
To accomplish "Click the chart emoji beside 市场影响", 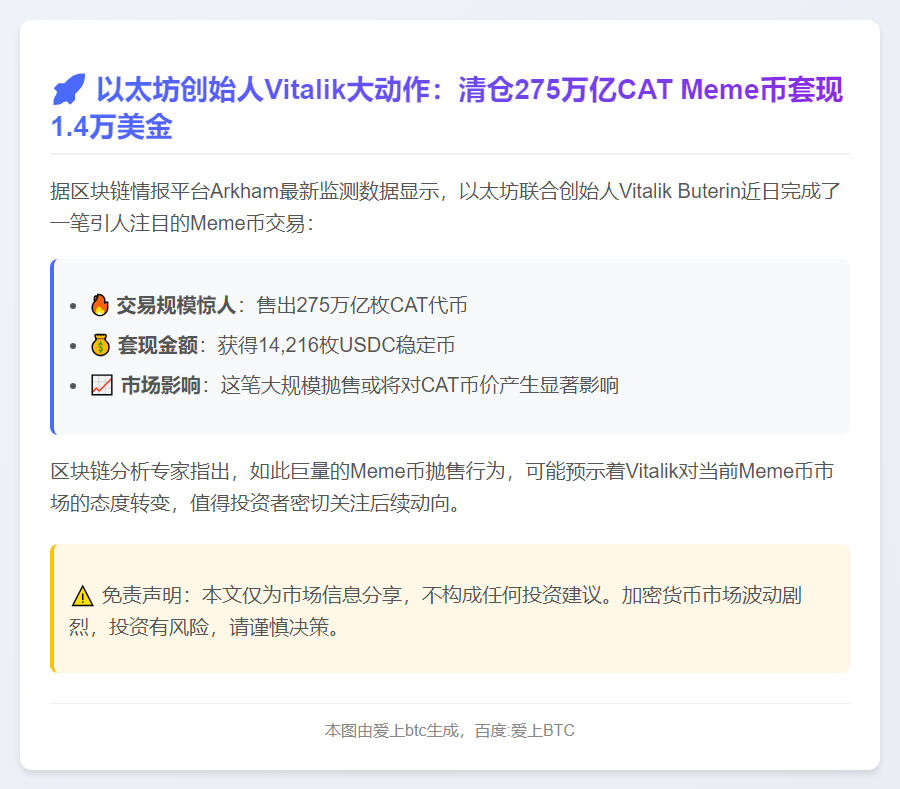I will click(102, 385).
